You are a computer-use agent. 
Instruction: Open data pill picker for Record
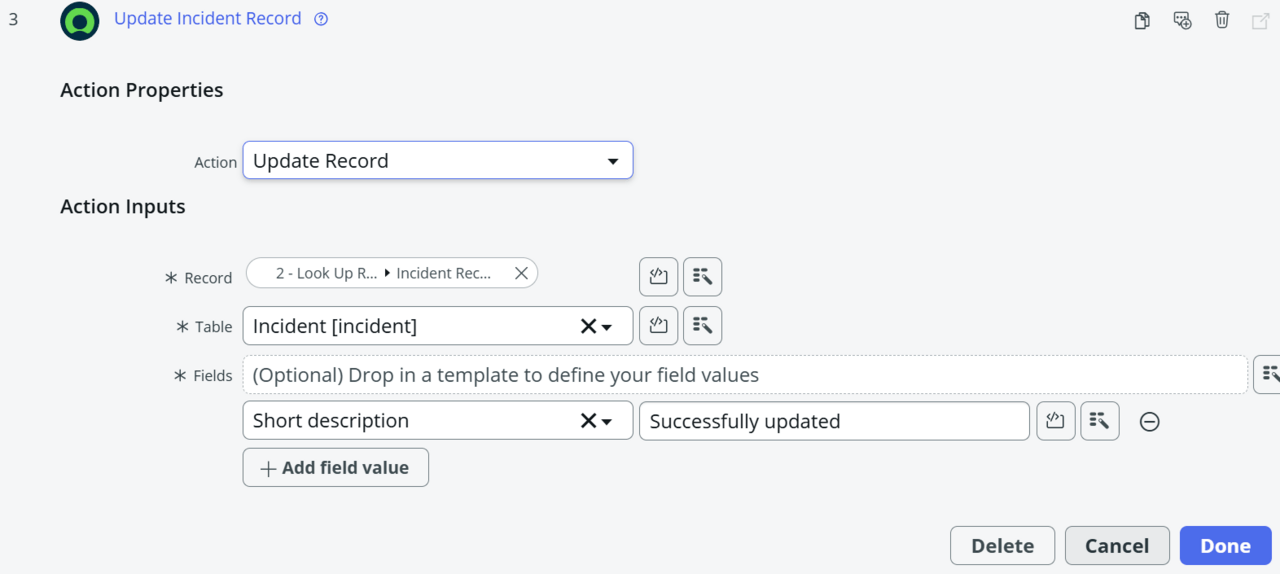point(702,277)
